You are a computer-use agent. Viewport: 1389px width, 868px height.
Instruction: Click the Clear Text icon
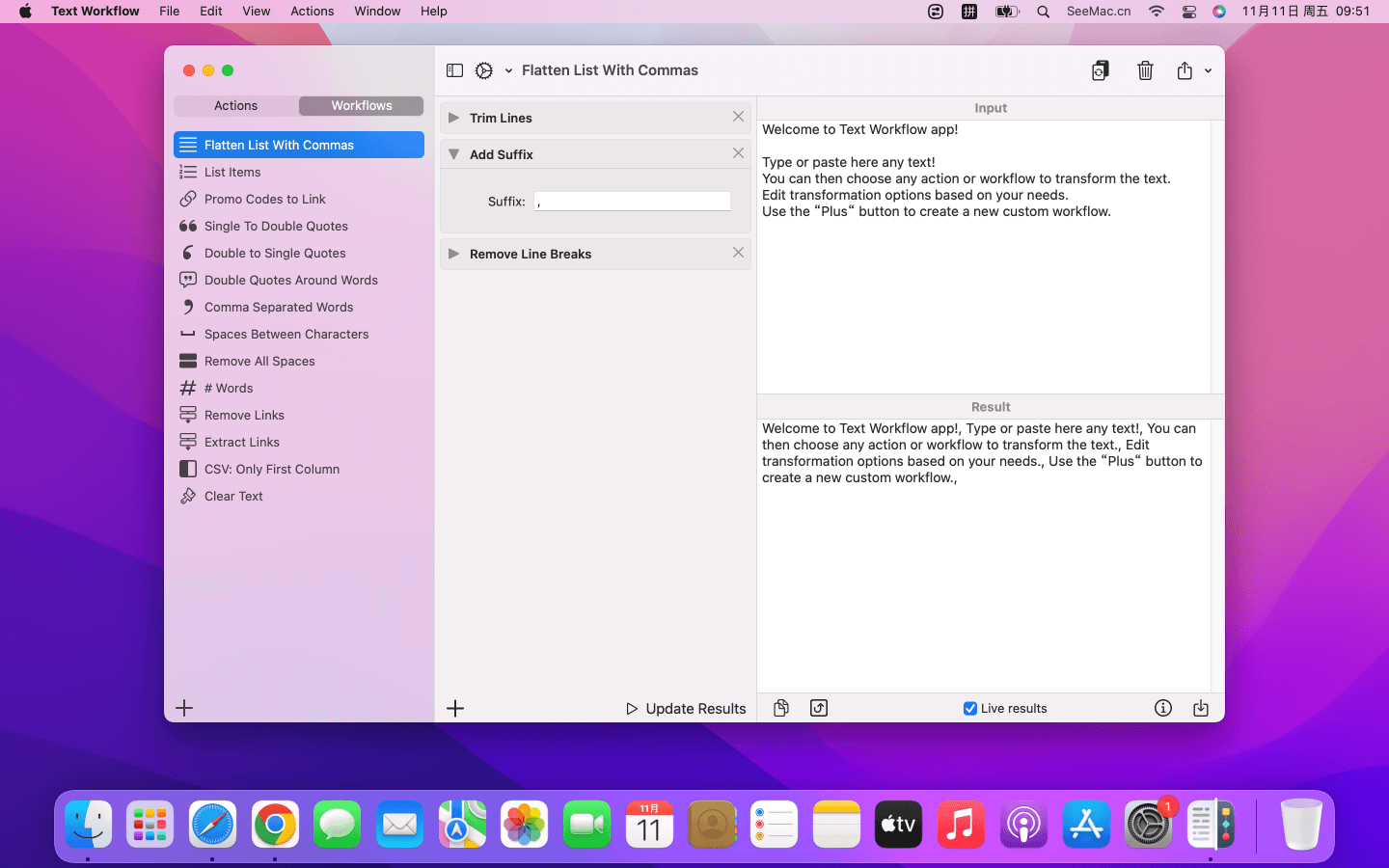pyautogui.click(x=188, y=496)
